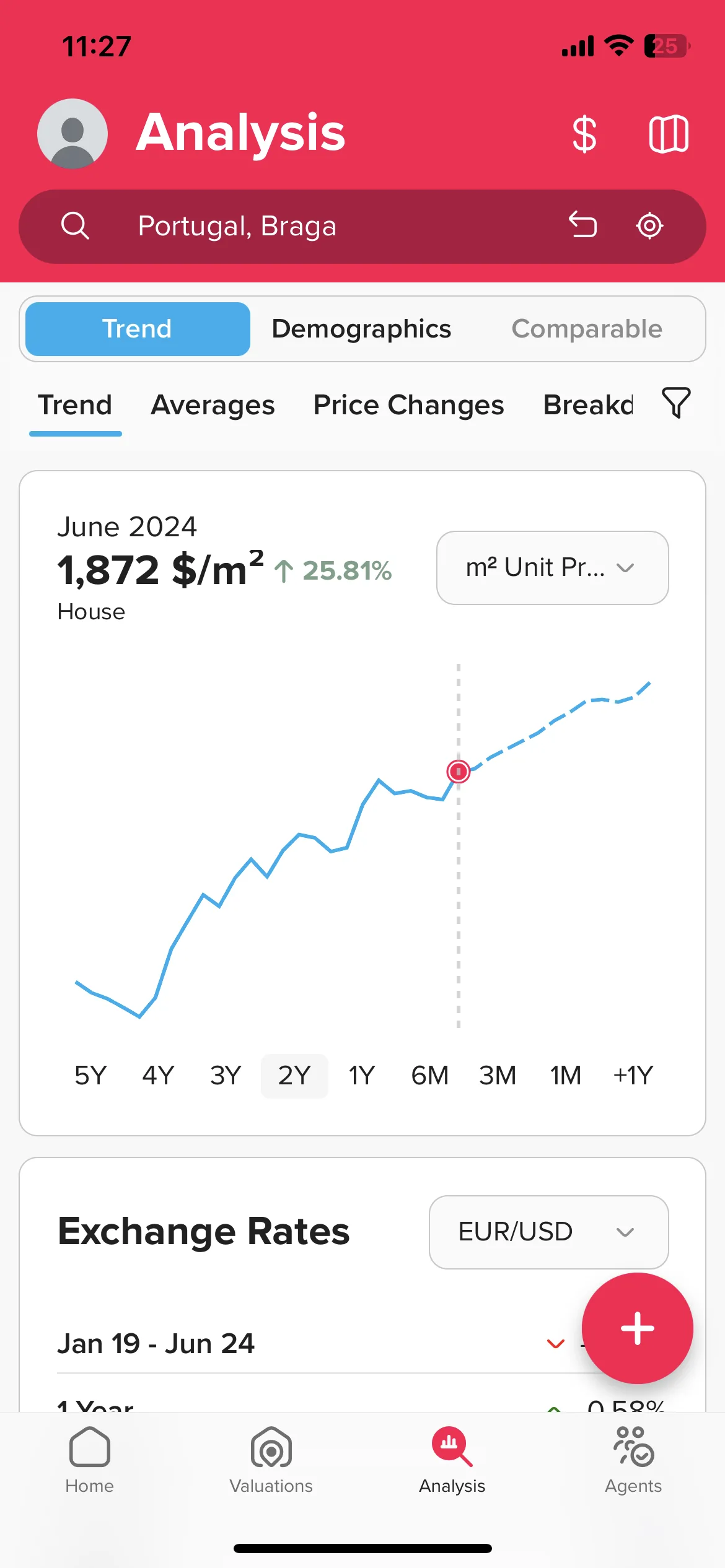Tap the search magnifier icon
725x1568 pixels.
tap(75, 226)
